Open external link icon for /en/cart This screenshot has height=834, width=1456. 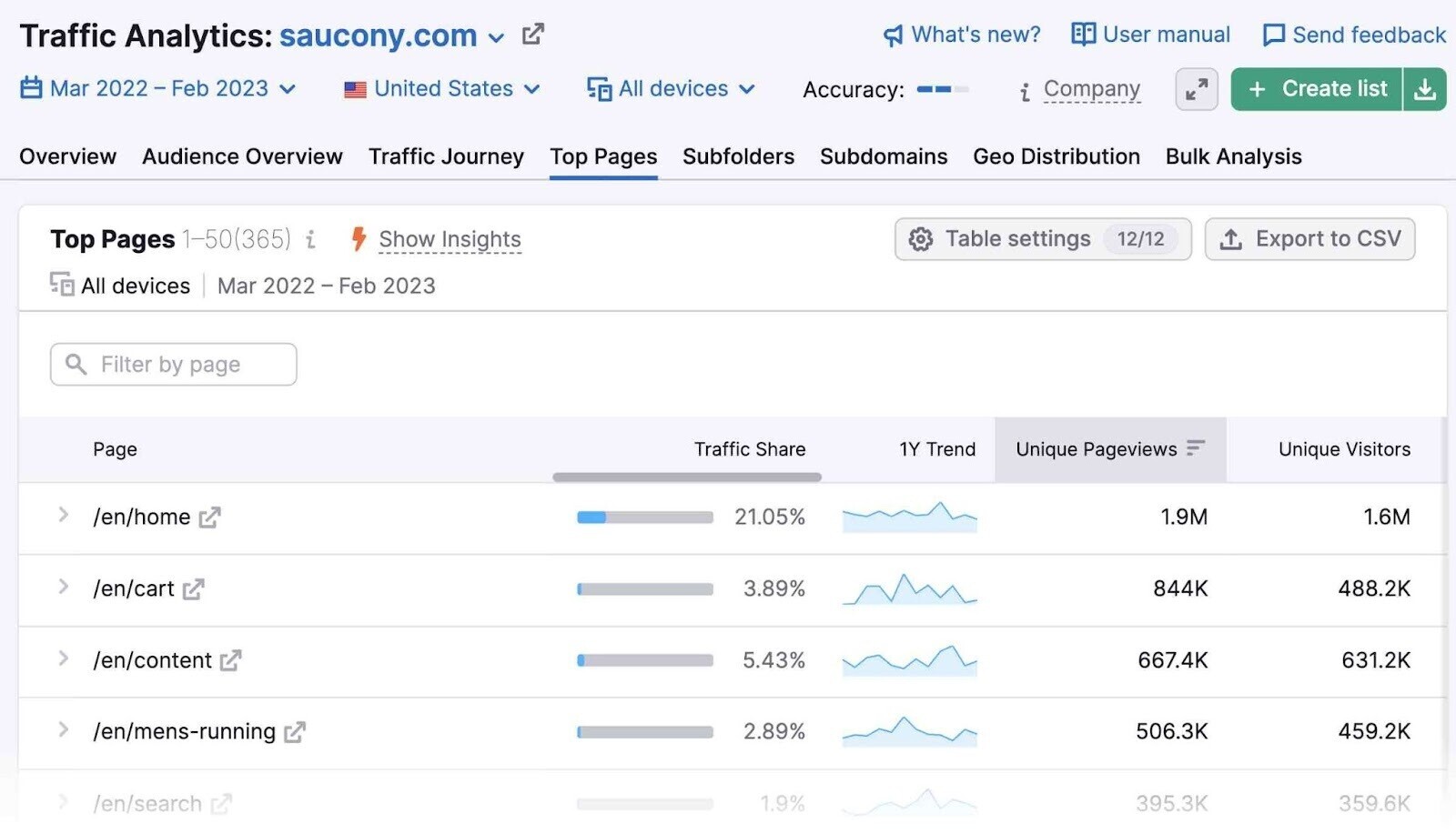tap(193, 589)
